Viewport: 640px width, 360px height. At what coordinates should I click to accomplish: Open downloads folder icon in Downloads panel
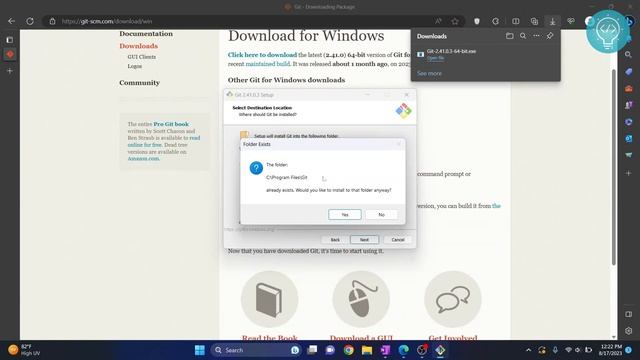pos(509,36)
